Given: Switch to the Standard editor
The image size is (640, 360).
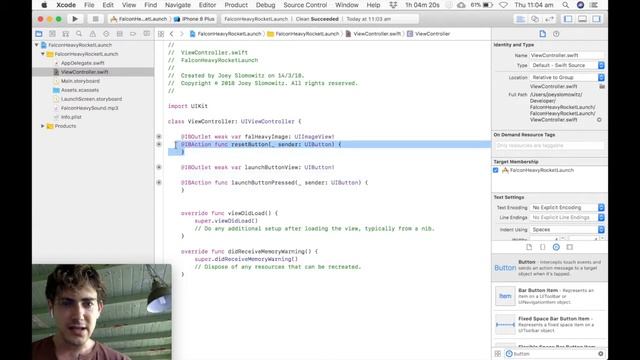Looking at the screenshot, I should [x=520, y=19].
